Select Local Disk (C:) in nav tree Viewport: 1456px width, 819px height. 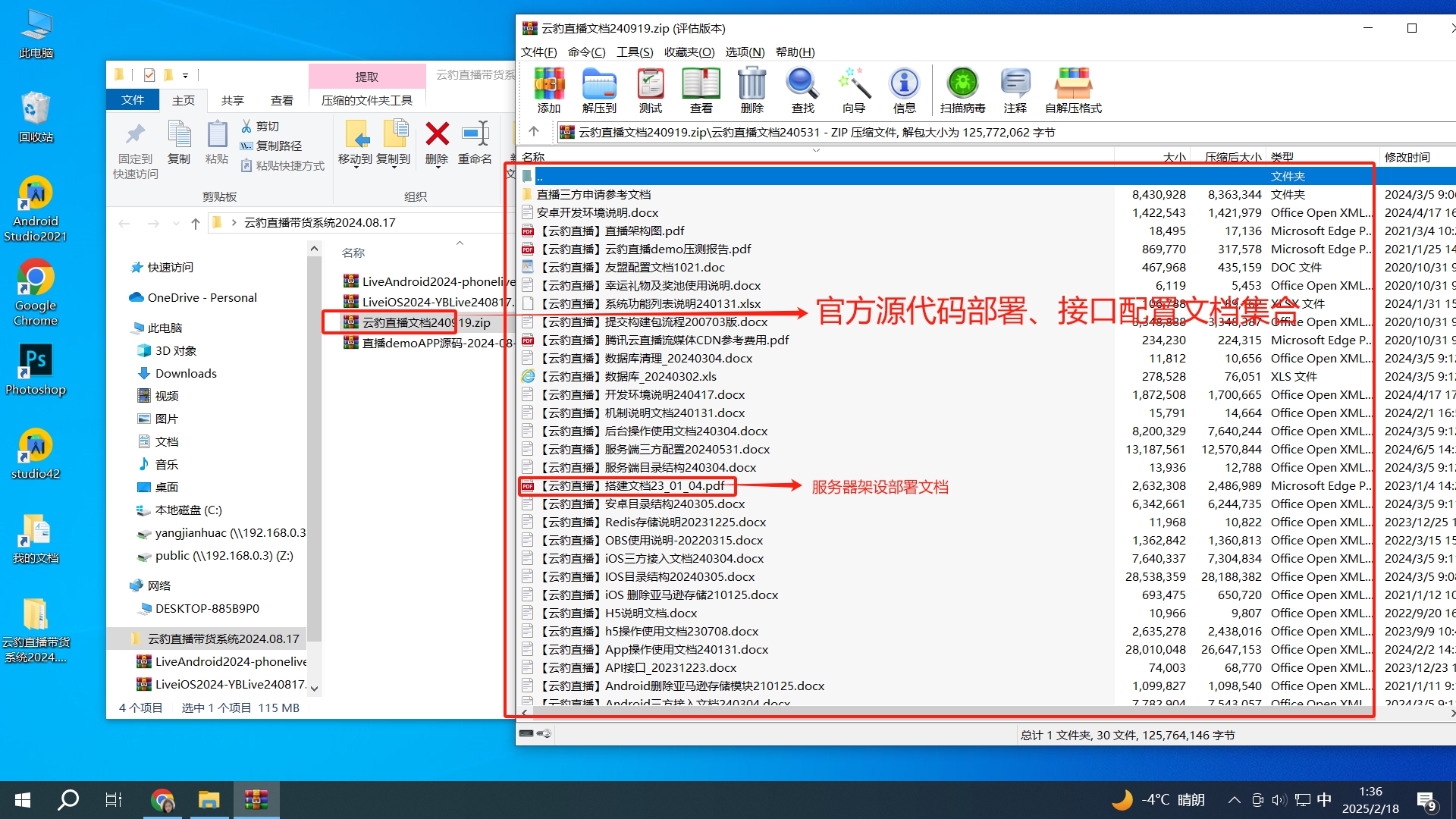pos(179,510)
